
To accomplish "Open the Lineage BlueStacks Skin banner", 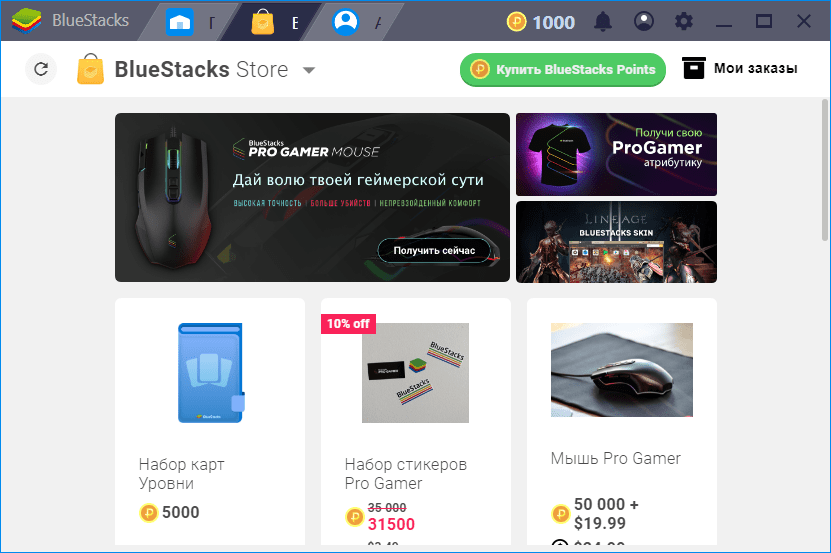I will point(616,242).
